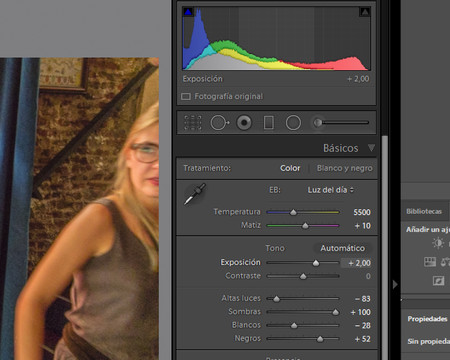This screenshot has height=360, width=450.
Task: Adjust the Exposición slider
Action: click(315, 263)
